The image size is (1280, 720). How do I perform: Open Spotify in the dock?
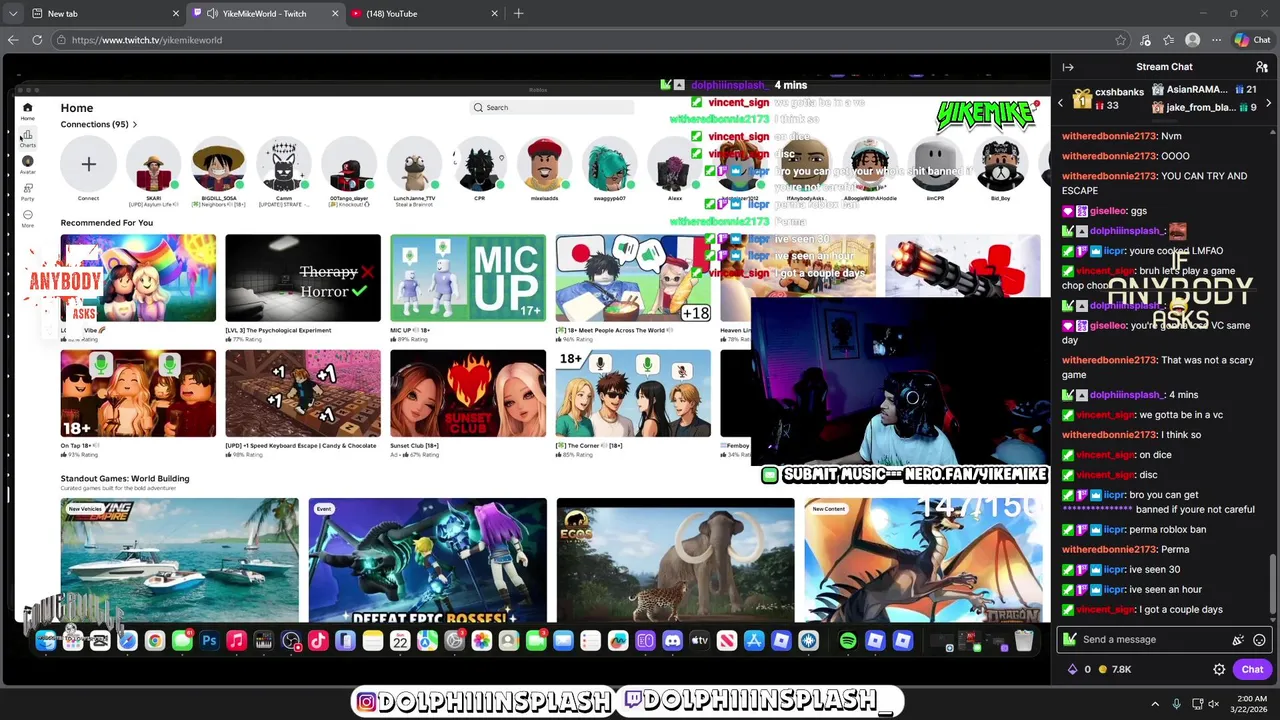pyautogui.click(x=848, y=641)
